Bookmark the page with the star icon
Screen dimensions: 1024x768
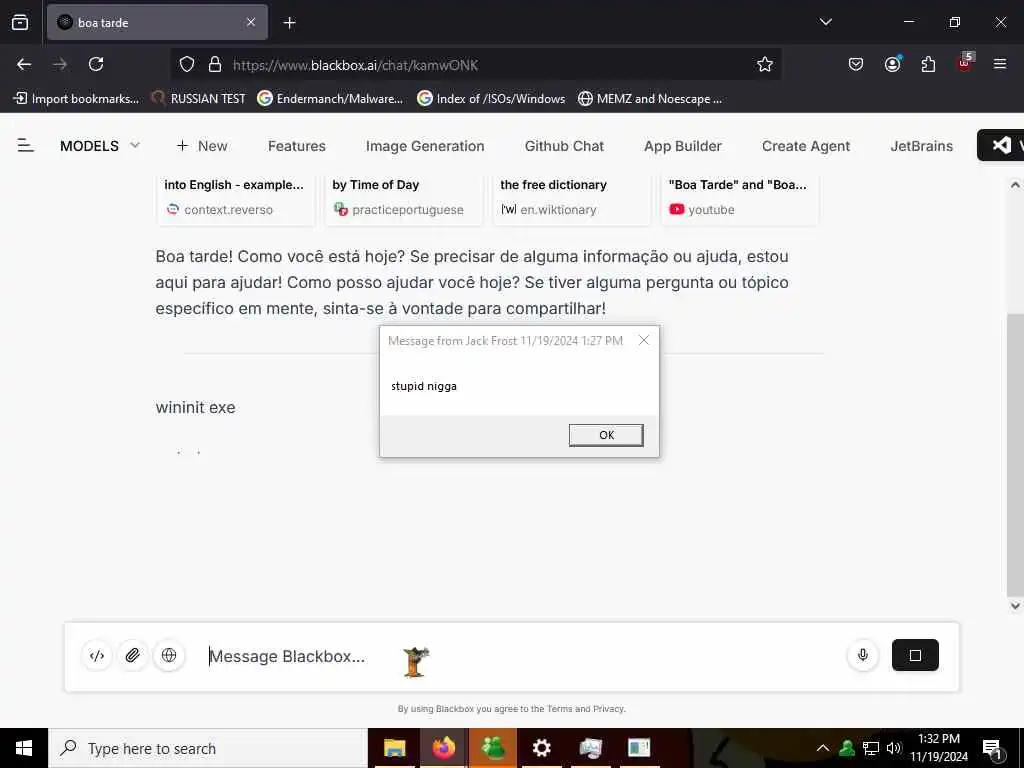(x=765, y=64)
